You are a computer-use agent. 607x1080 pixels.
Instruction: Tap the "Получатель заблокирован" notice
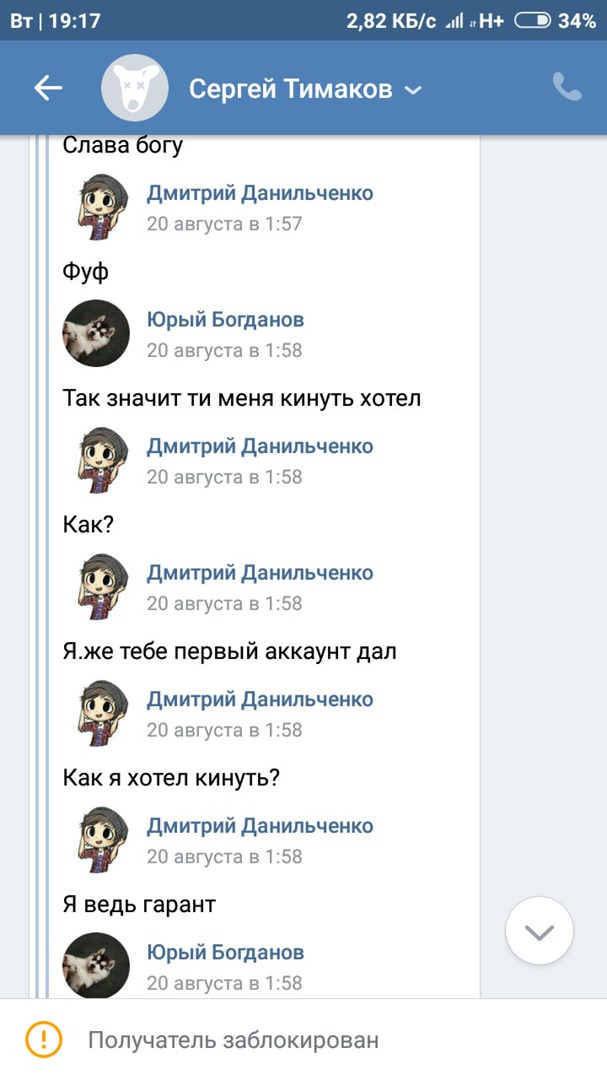[x=233, y=1040]
